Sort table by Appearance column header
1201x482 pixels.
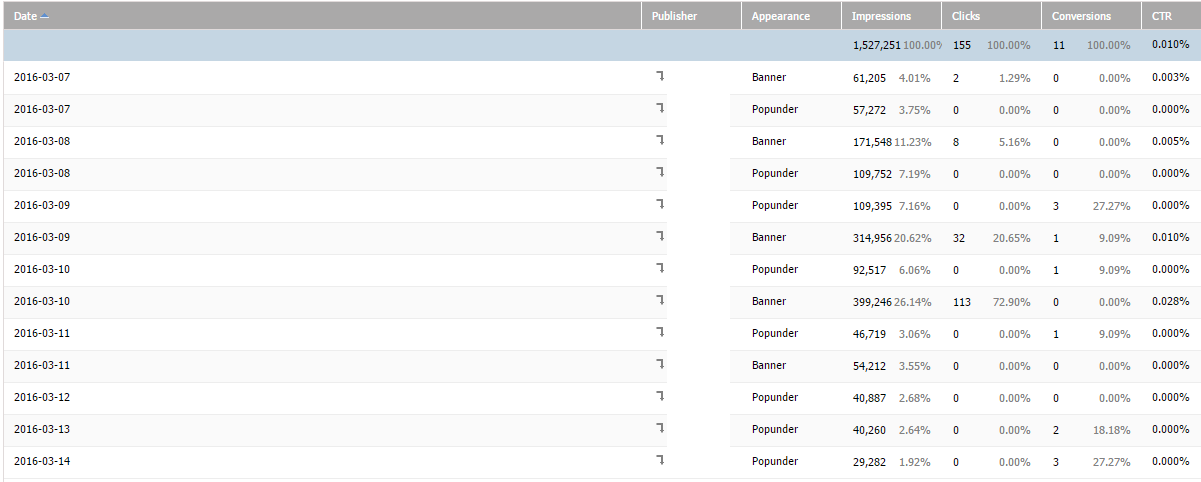(x=780, y=16)
